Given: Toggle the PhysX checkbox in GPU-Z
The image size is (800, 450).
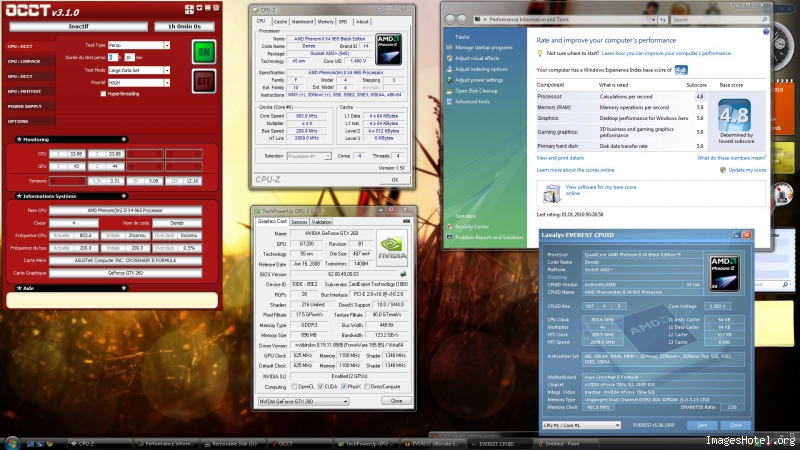Looking at the screenshot, I should 344,387.
